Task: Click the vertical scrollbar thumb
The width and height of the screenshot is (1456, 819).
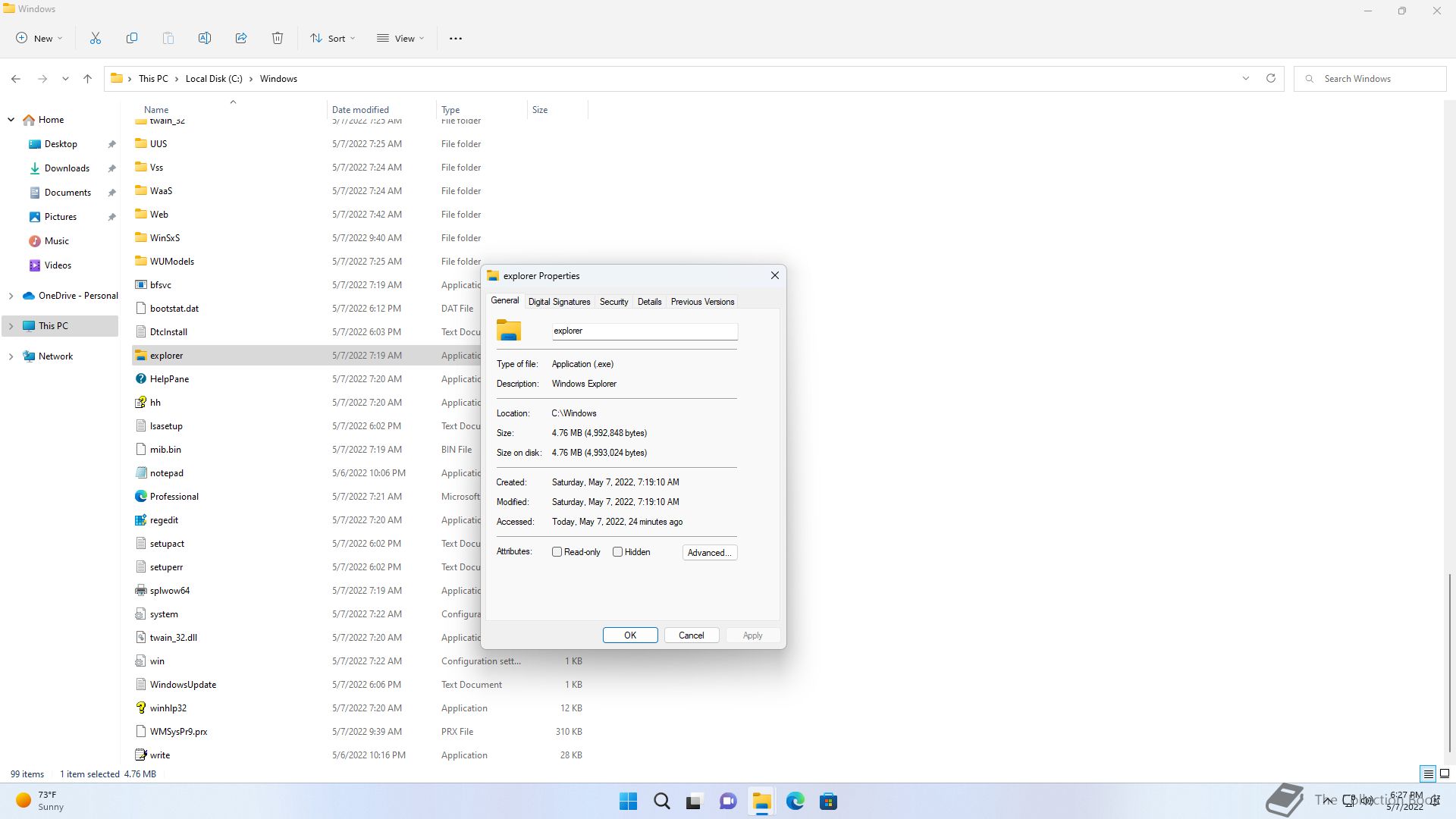Action: pyautogui.click(x=1449, y=663)
